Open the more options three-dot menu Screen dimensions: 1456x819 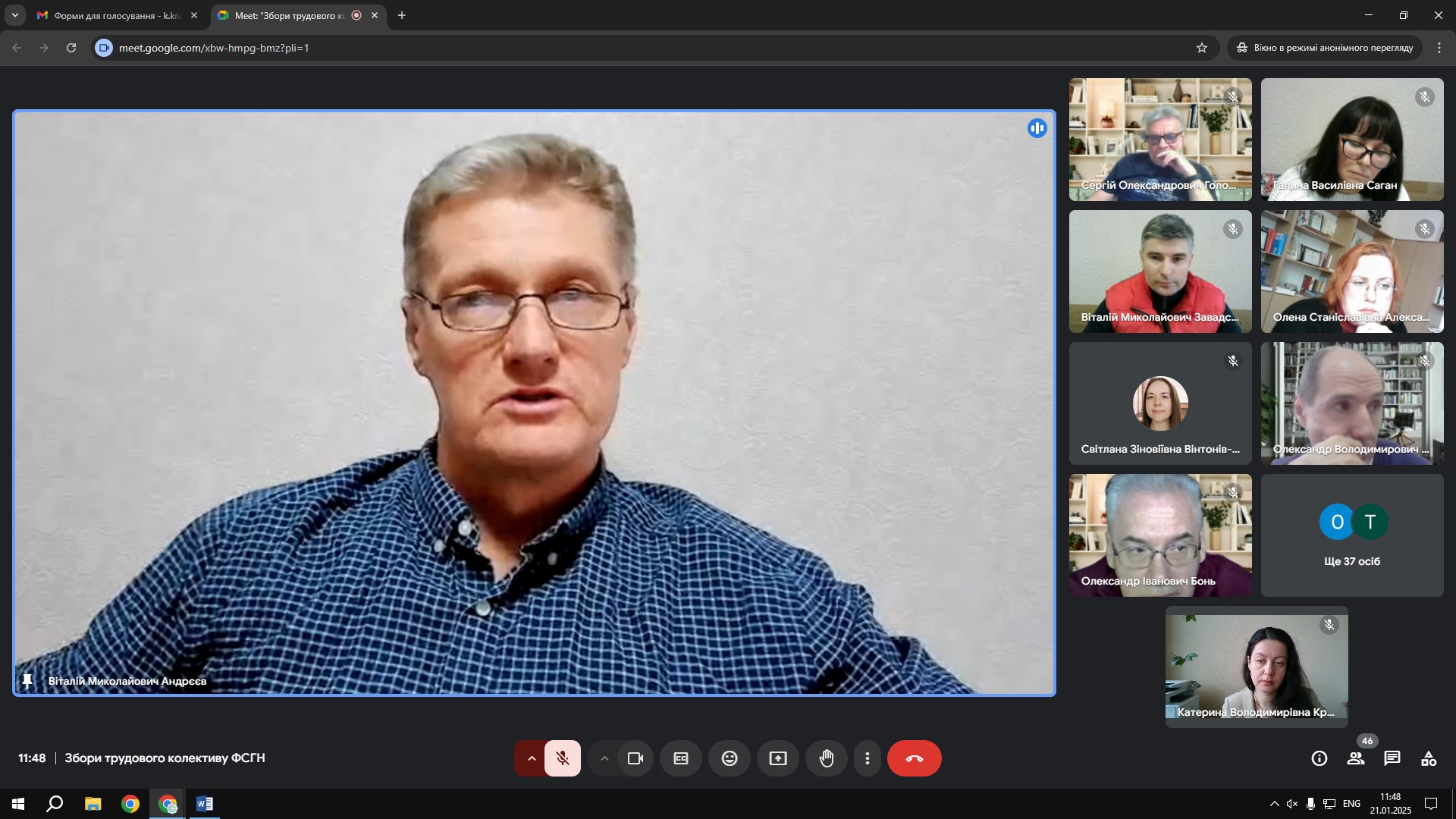pos(868,758)
